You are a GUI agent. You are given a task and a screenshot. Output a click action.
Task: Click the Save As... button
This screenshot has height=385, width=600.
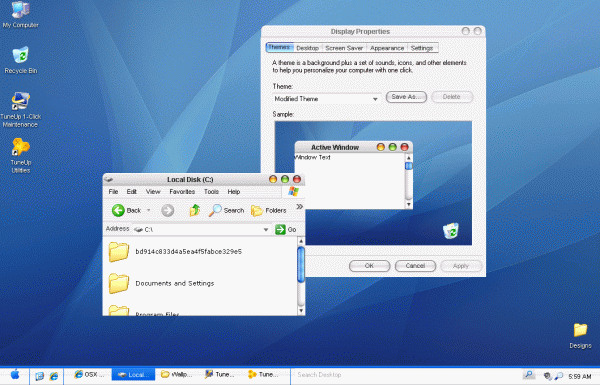[x=406, y=97]
